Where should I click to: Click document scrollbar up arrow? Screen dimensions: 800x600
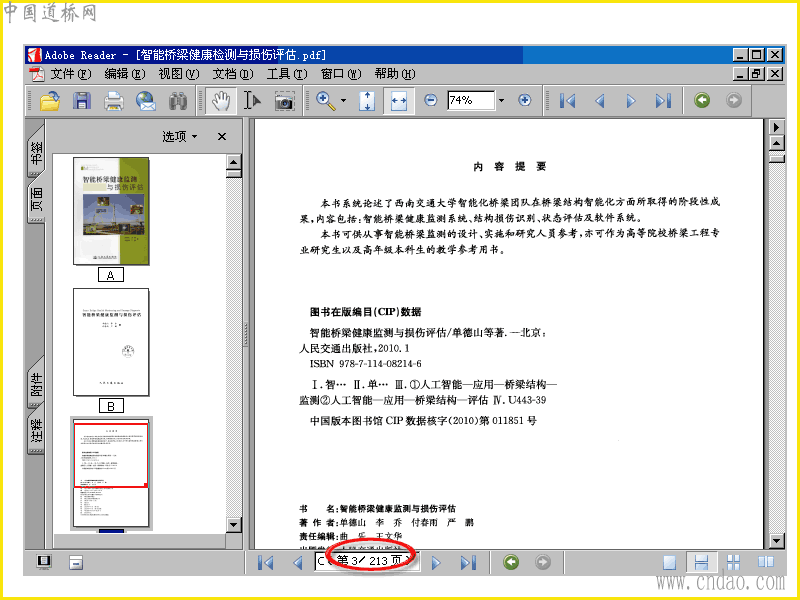click(776, 143)
